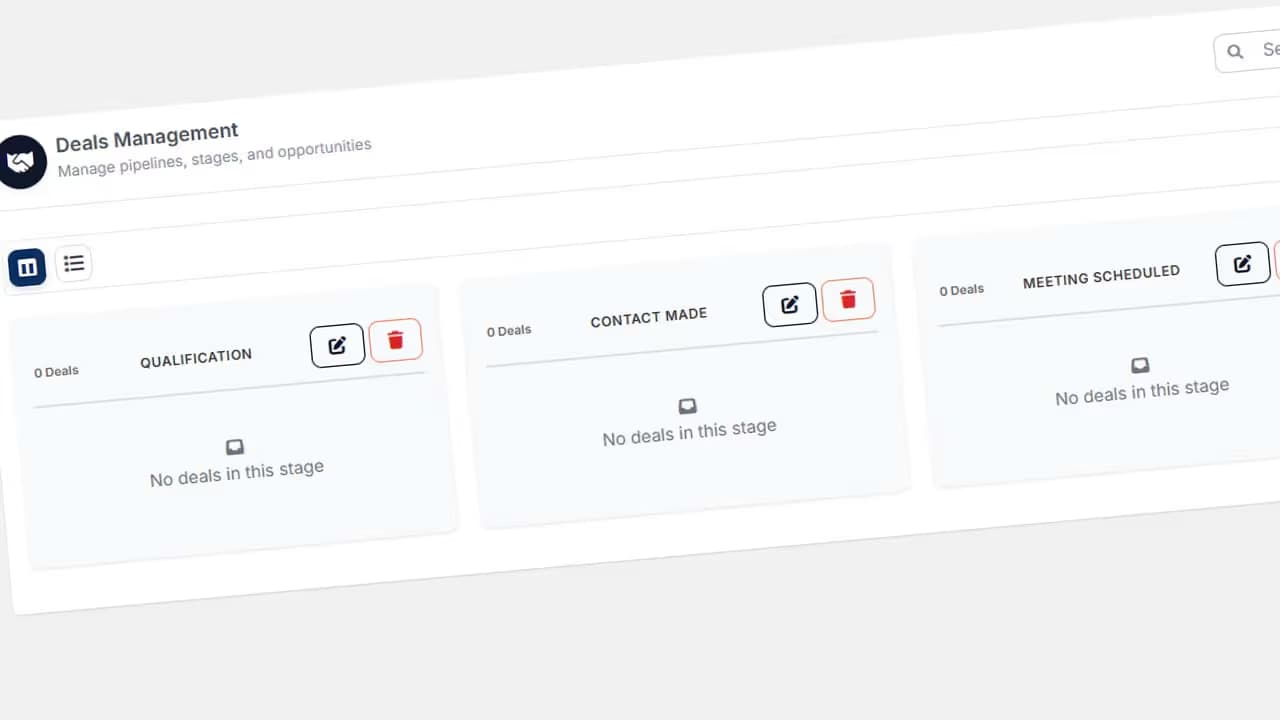Click the handshake Deals Management logo icon
The height and width of the screenshot is (720, 1280).
pyautogui.click(x=22, y=160)
